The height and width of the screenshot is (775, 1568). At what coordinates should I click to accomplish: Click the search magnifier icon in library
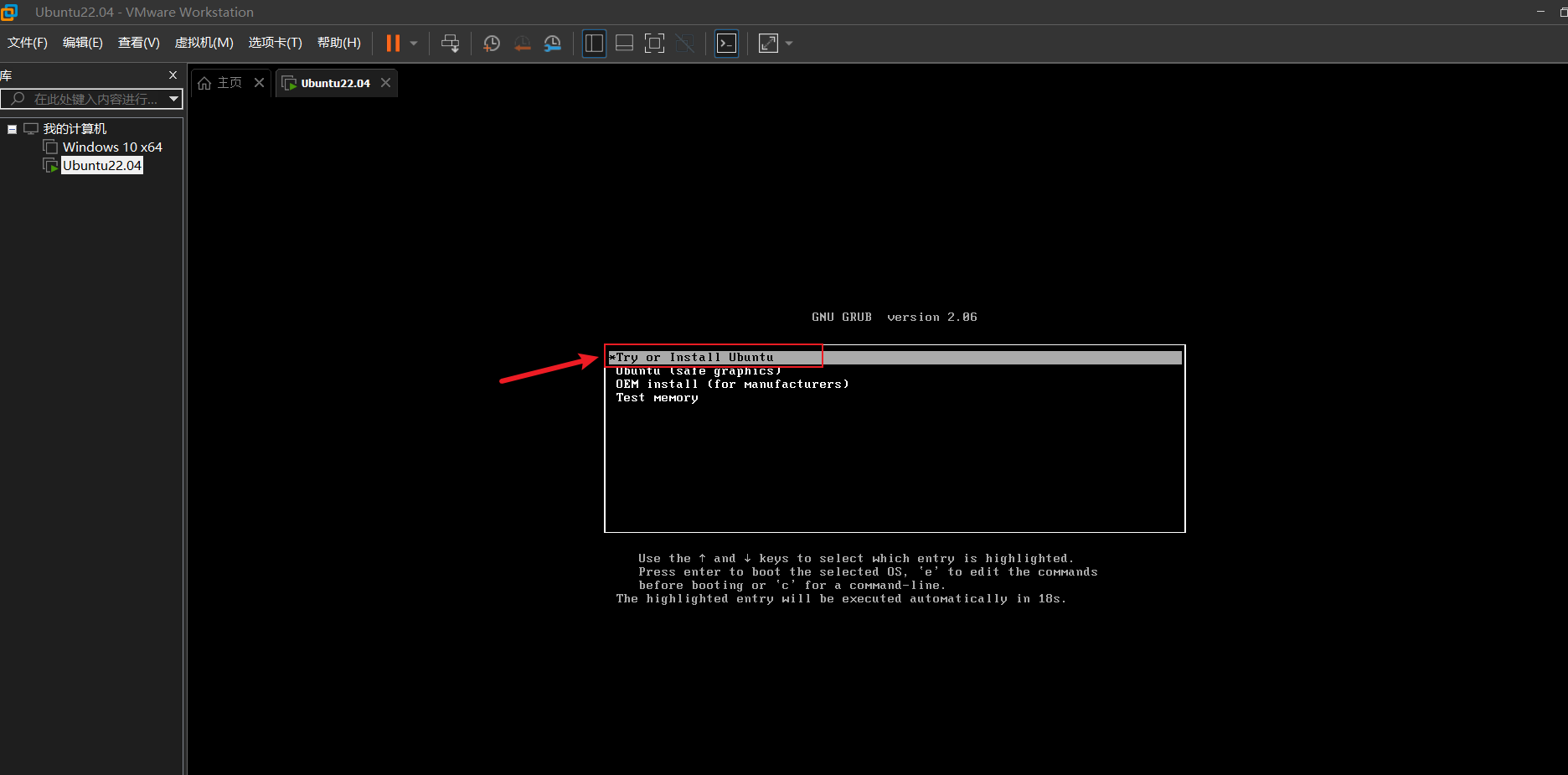click(17, 99)
